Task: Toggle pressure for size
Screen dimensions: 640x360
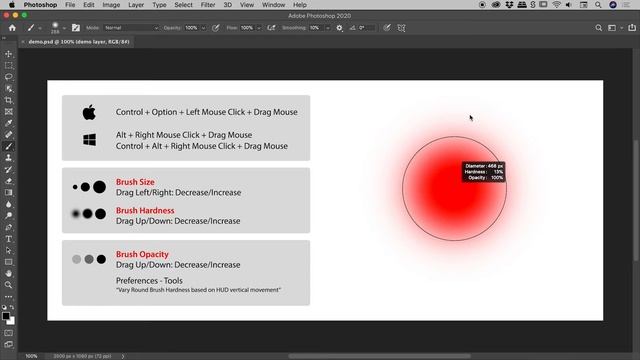Action: click(x=387, y=28)
